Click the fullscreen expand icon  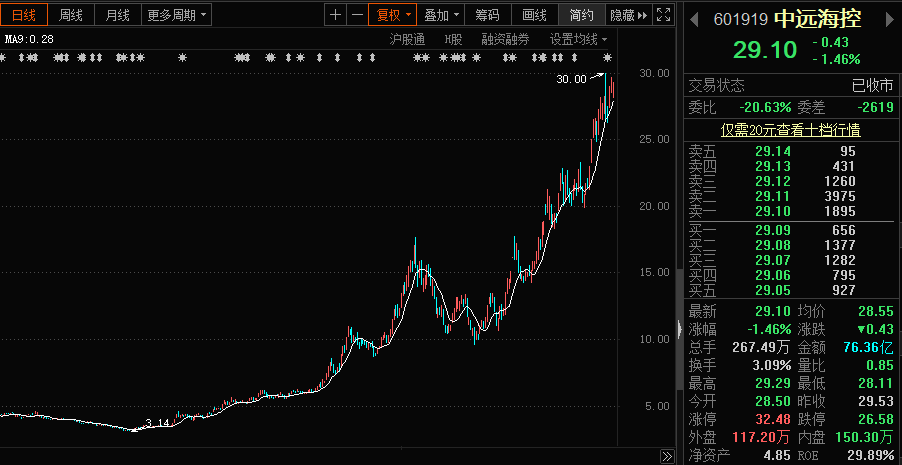tap(663, 15)
